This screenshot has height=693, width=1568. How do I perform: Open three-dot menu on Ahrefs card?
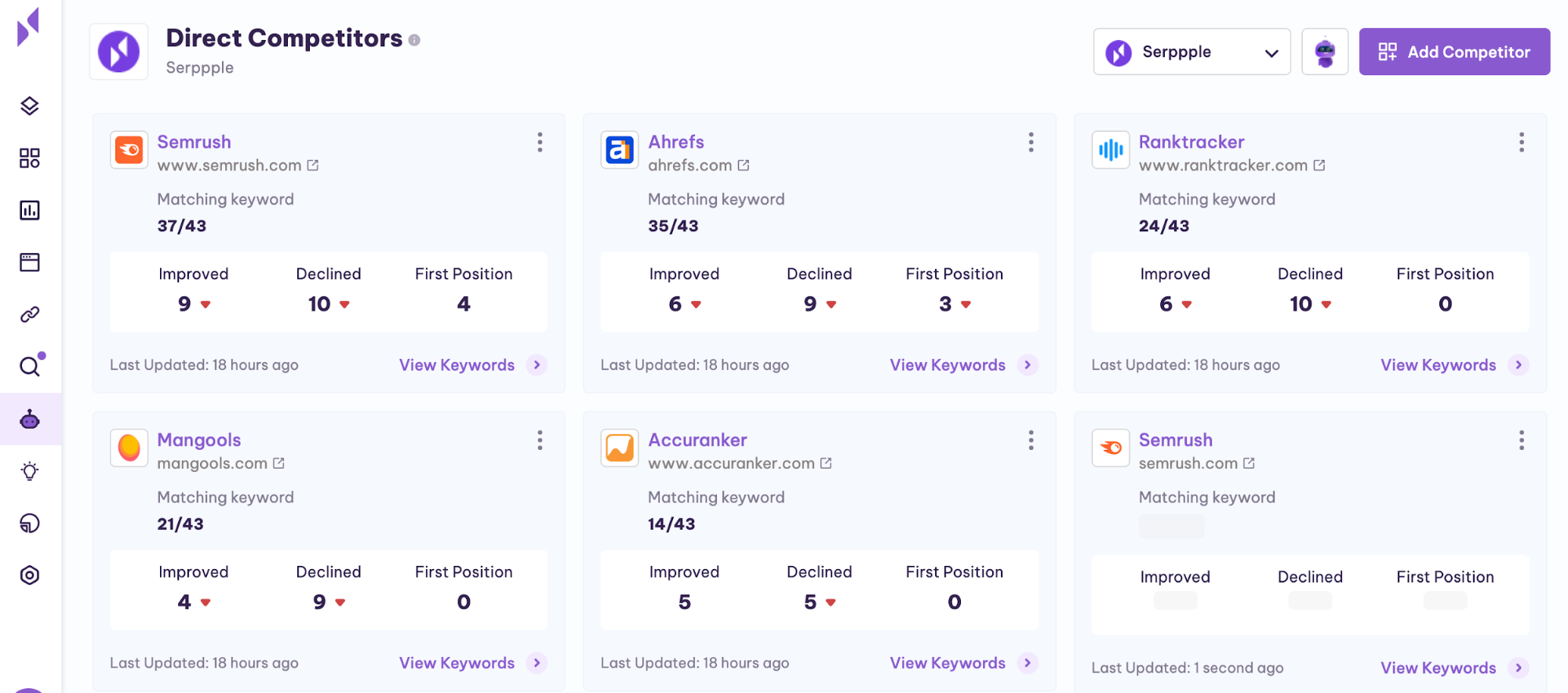(1031, 142)
